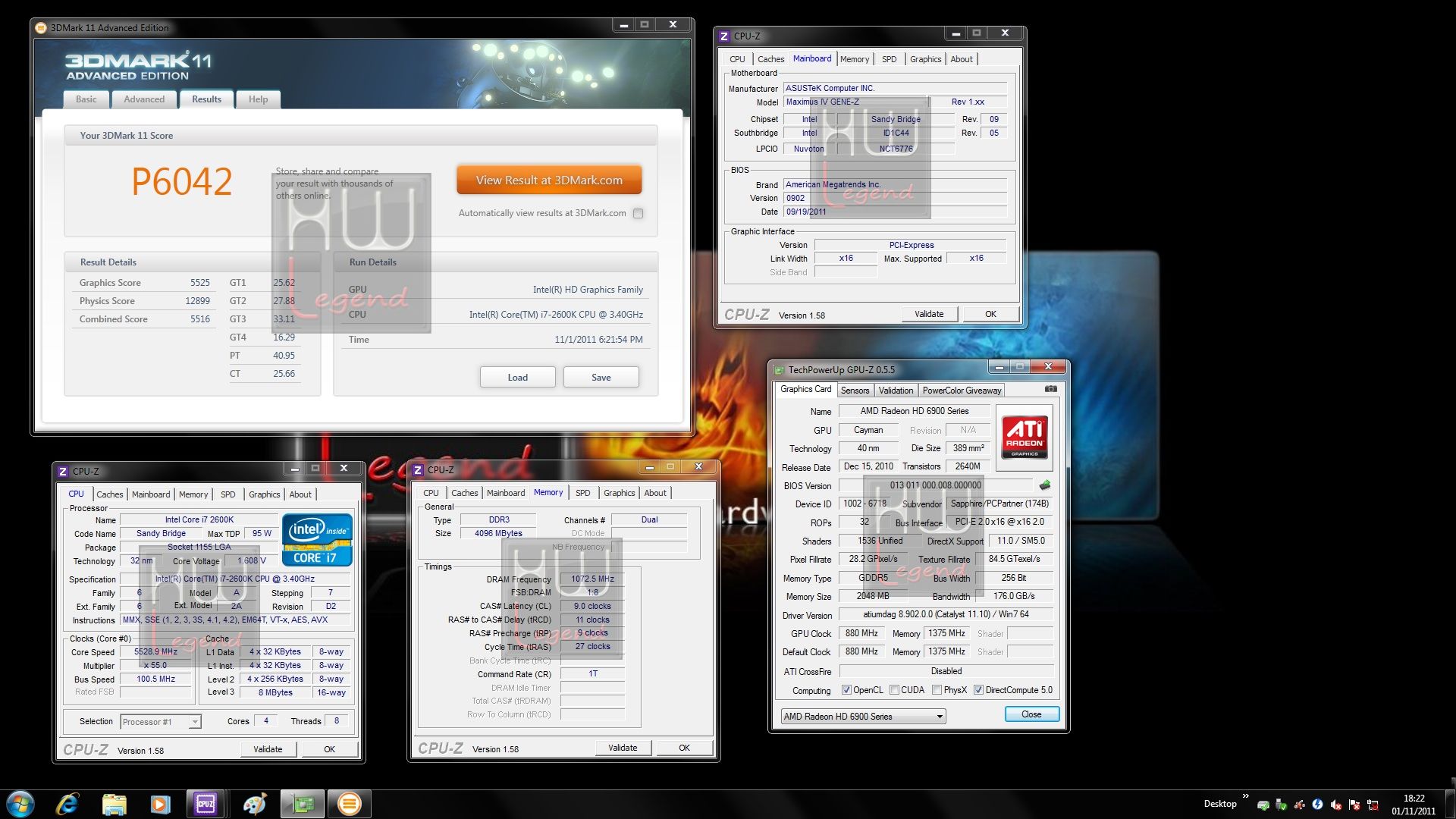This screenshot has height=819, width=1456.
Task: Click the DRAM Frequency value 1072.5 MHz
Action: coord(592,579)
